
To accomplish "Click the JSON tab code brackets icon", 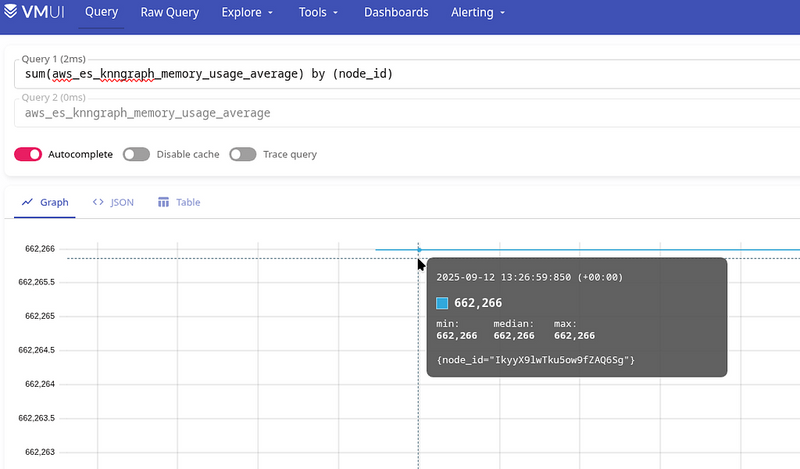I will [x=98, y=202].
